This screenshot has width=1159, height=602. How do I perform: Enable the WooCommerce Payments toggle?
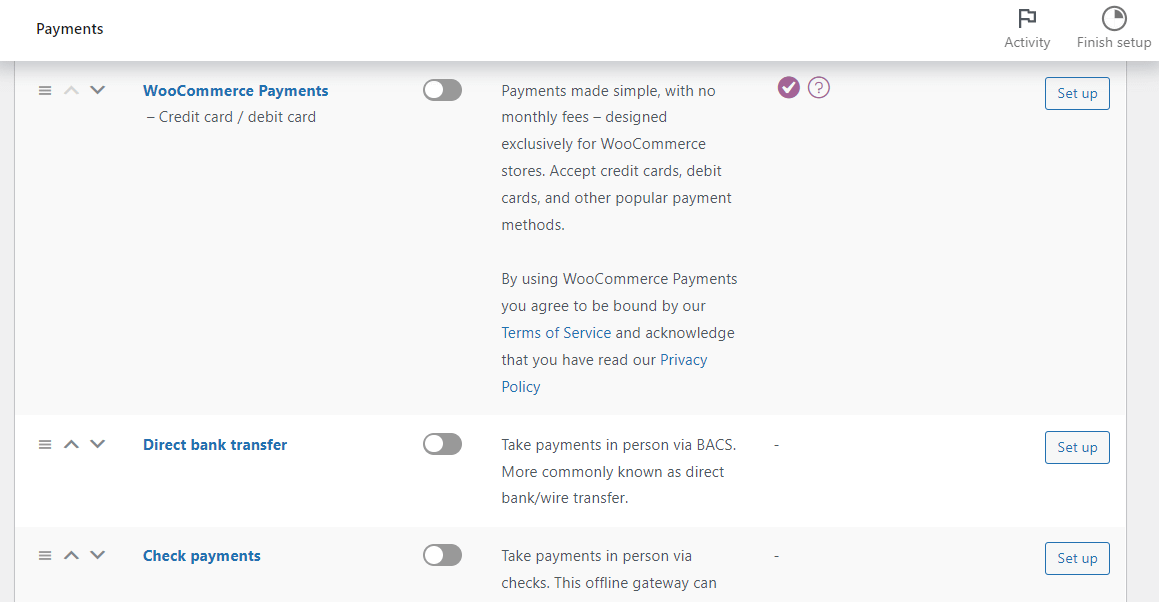442,90
